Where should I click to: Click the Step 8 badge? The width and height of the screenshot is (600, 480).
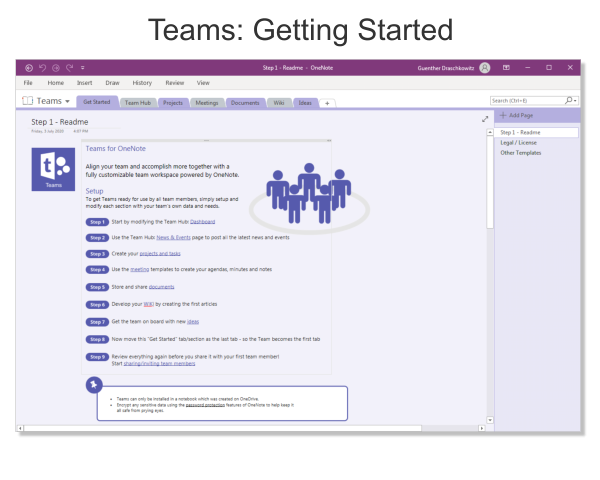pos(97,339)
